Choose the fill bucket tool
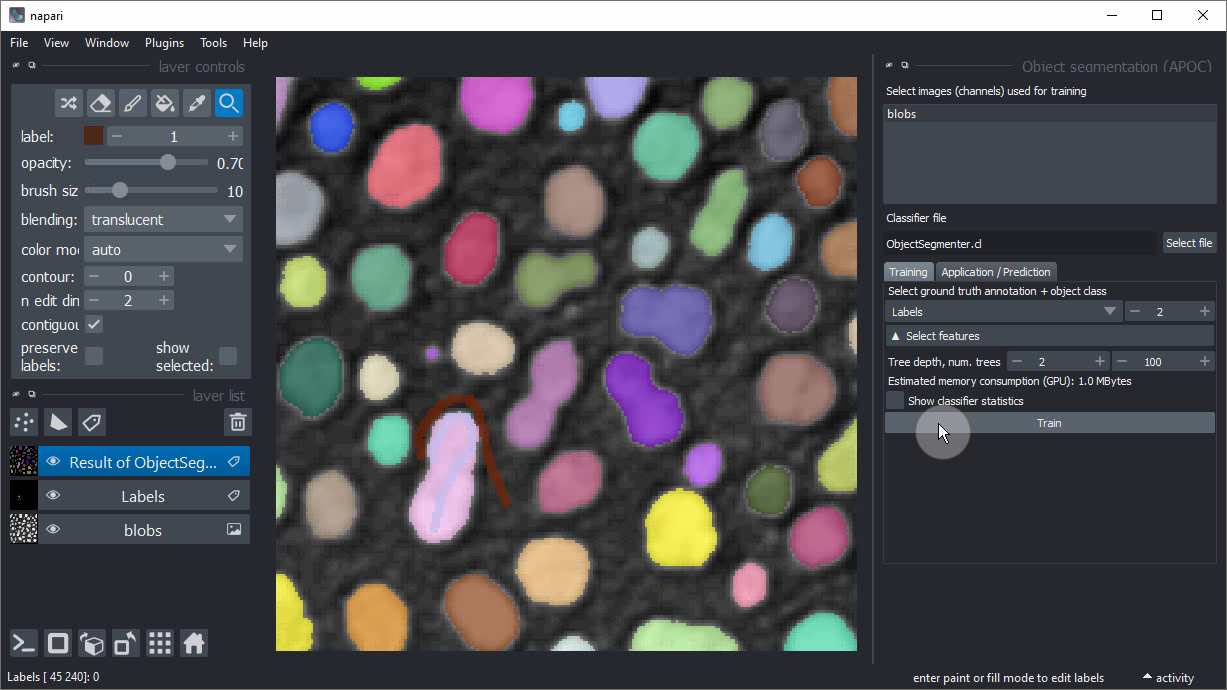The image size is (1227, 690). [164, 103]
